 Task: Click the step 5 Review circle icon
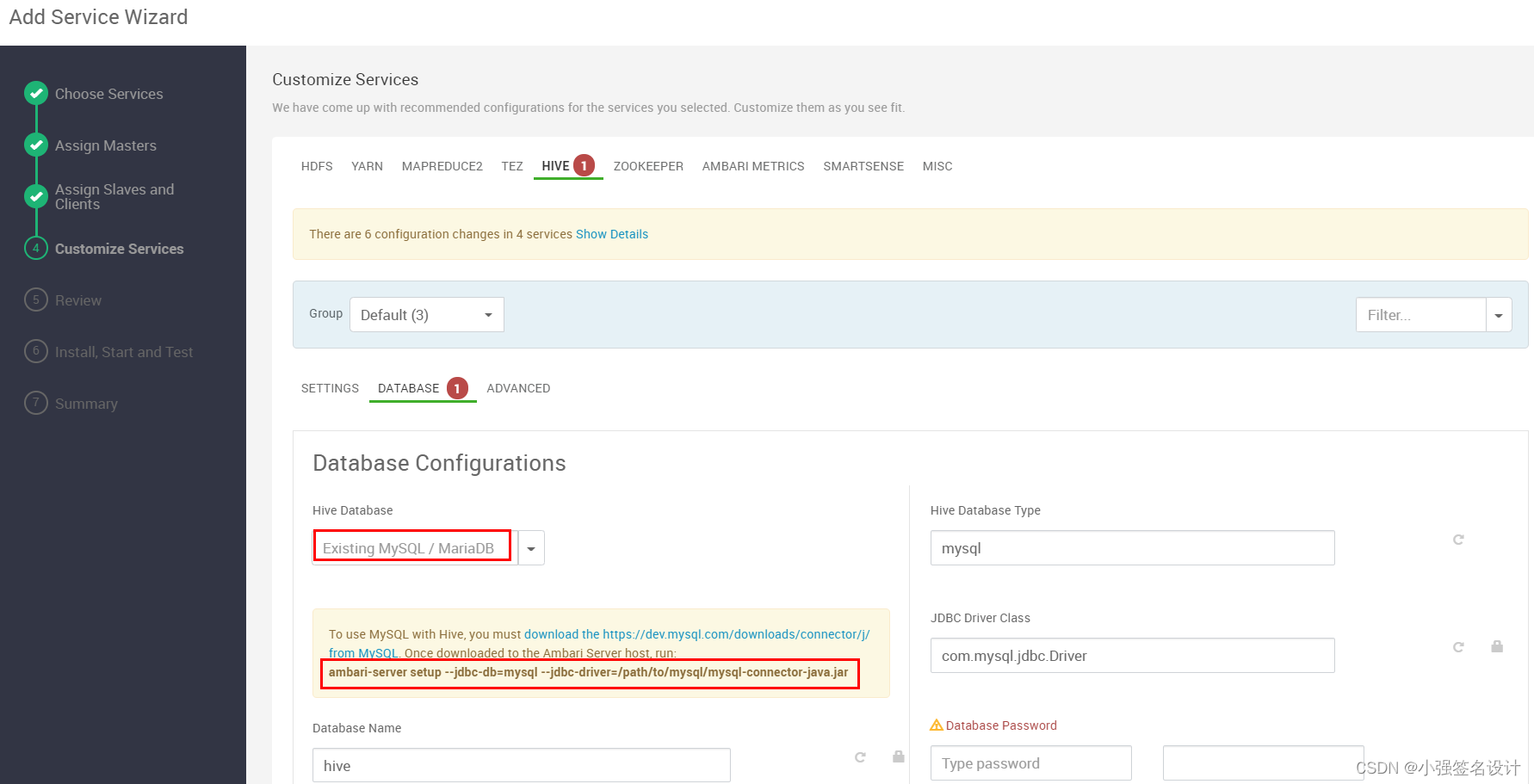[x=36, y=299]
